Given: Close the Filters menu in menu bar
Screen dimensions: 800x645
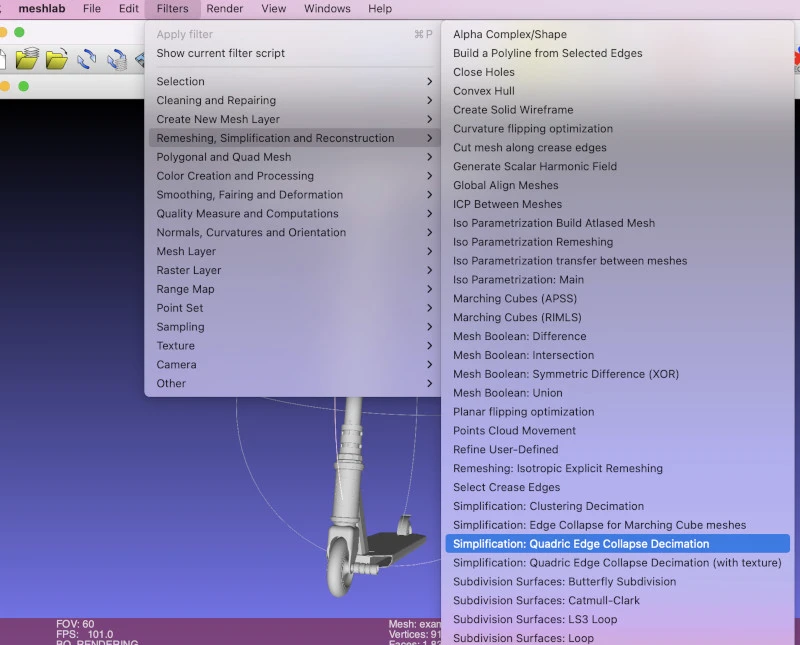Looking at the screenshot, I should (172, 9).
